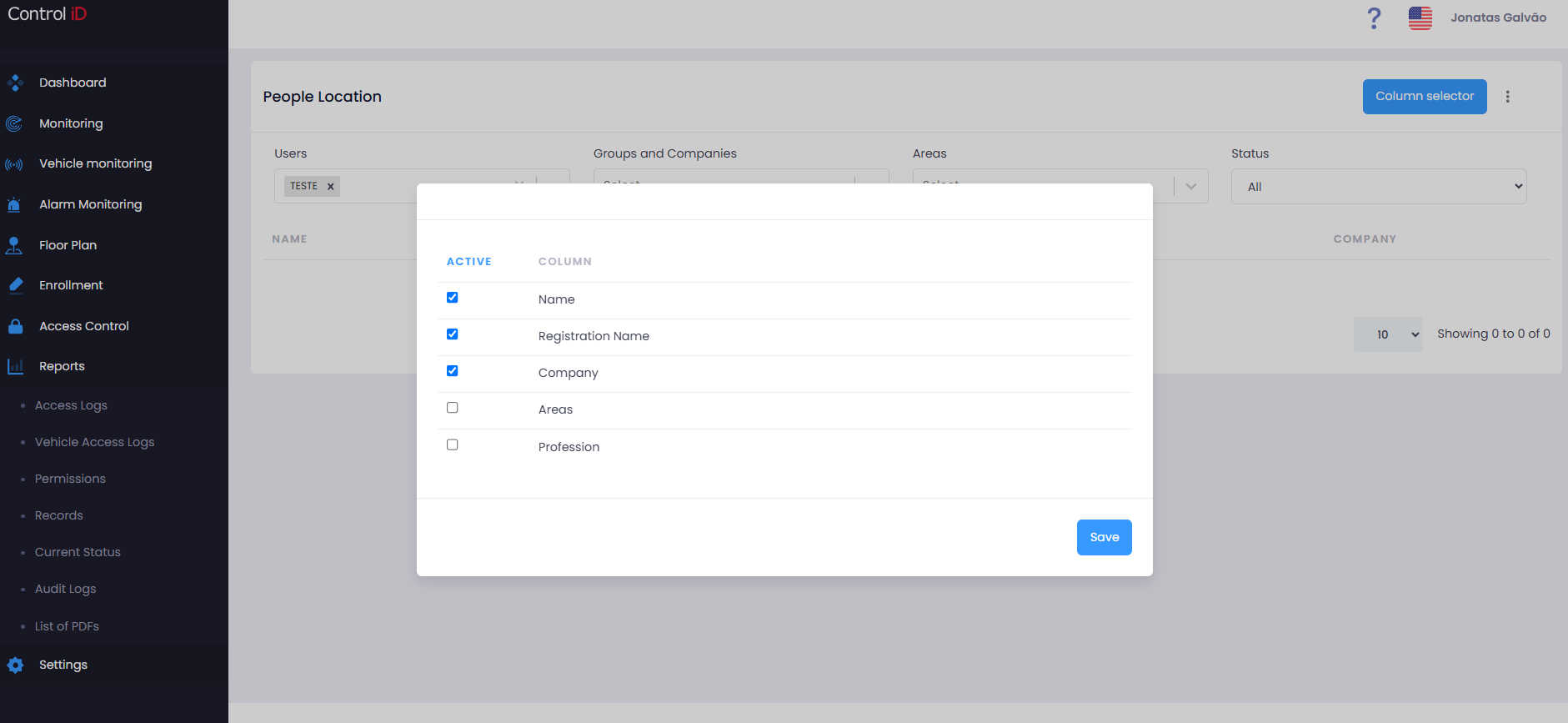The width and height of the screenshot is (1568, 723).
Task: Click the Access Control lock icon
Action: (x=15, y=326)
